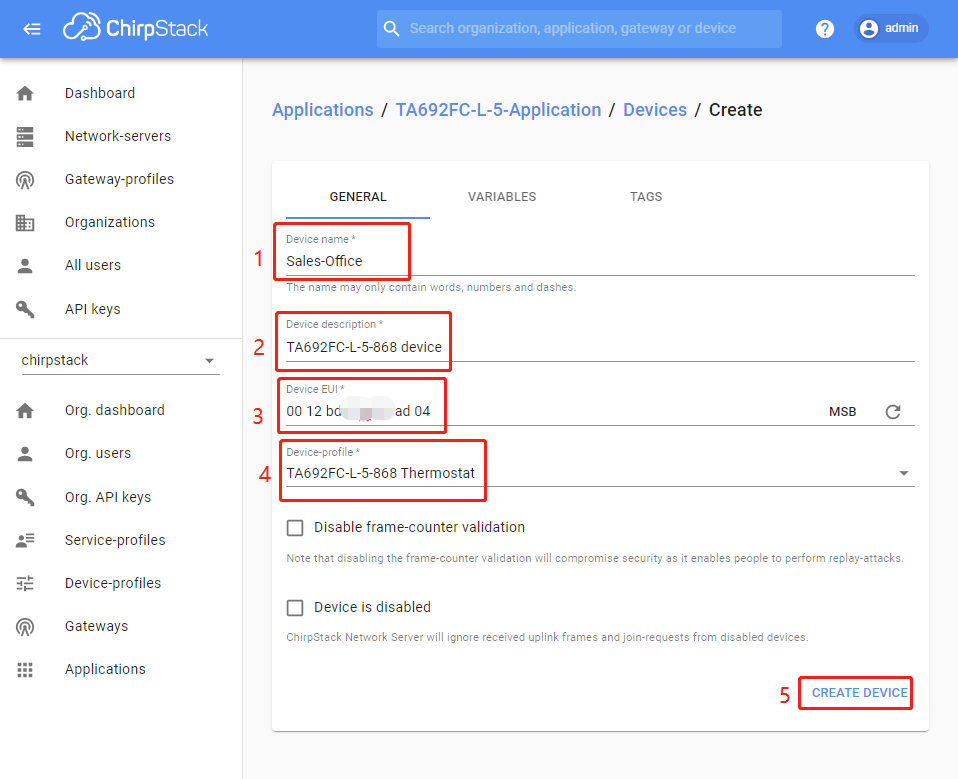Select TA692FC-L-5-868 Thermostat device-profile value

click(380, 474)
